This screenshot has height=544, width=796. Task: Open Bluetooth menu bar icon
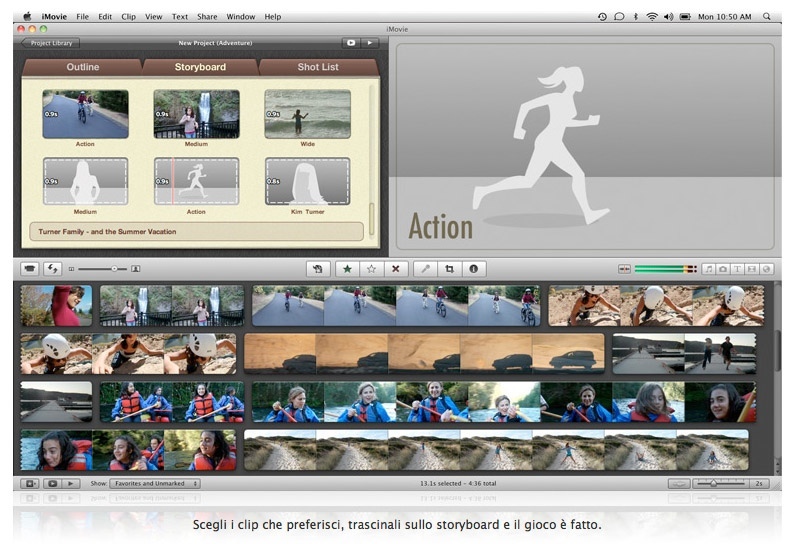click(x=636, y=16)
